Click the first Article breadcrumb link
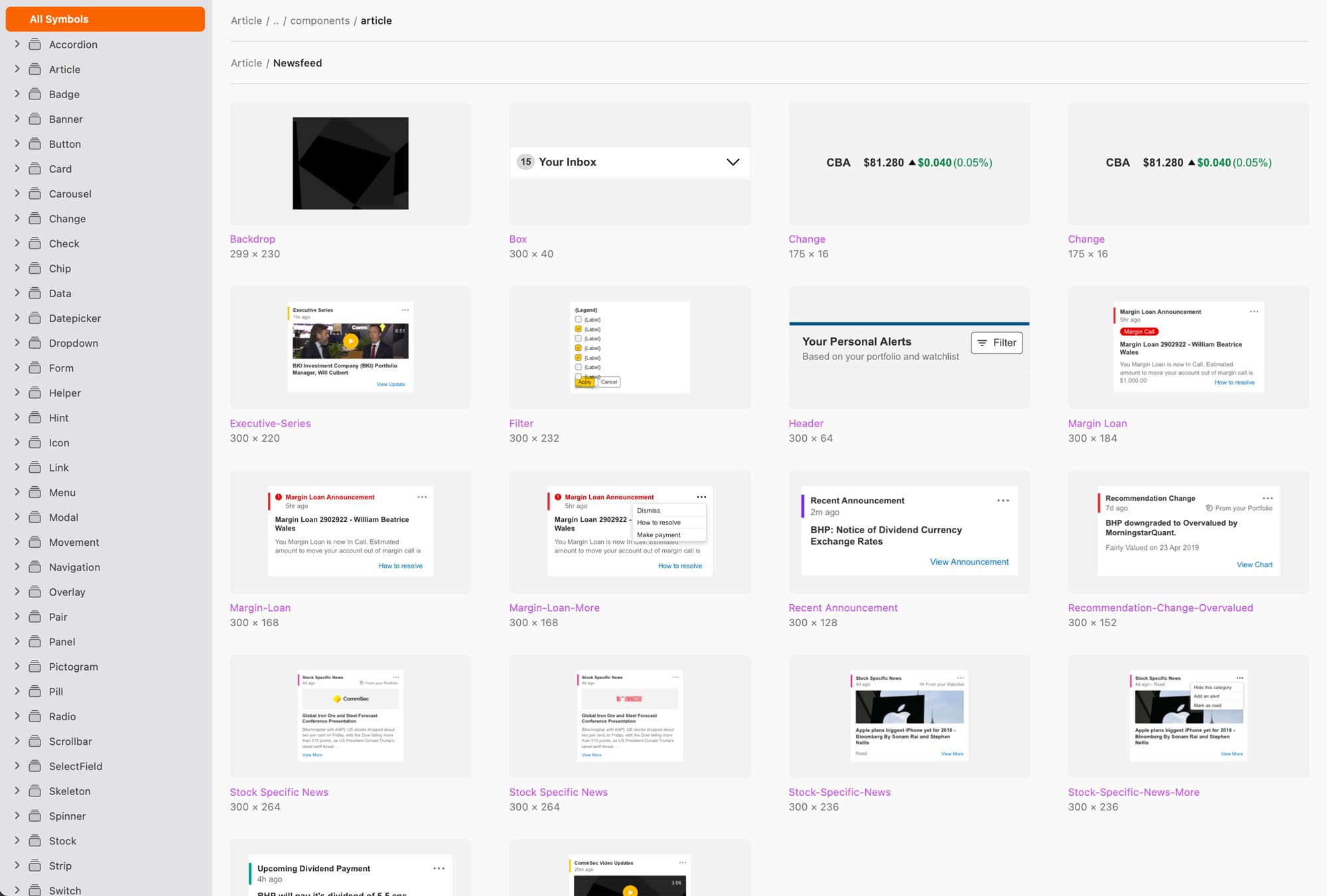 click(x=246, y=21)
